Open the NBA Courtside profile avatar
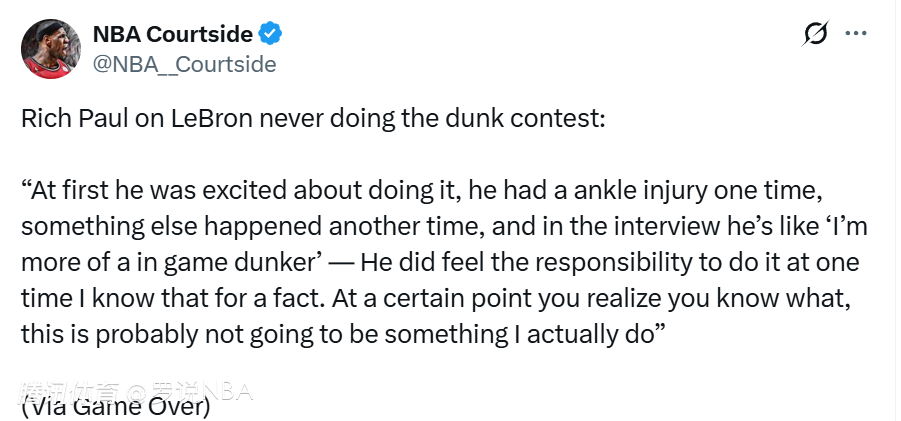This screenshot has width=901, height=421. 52,48
